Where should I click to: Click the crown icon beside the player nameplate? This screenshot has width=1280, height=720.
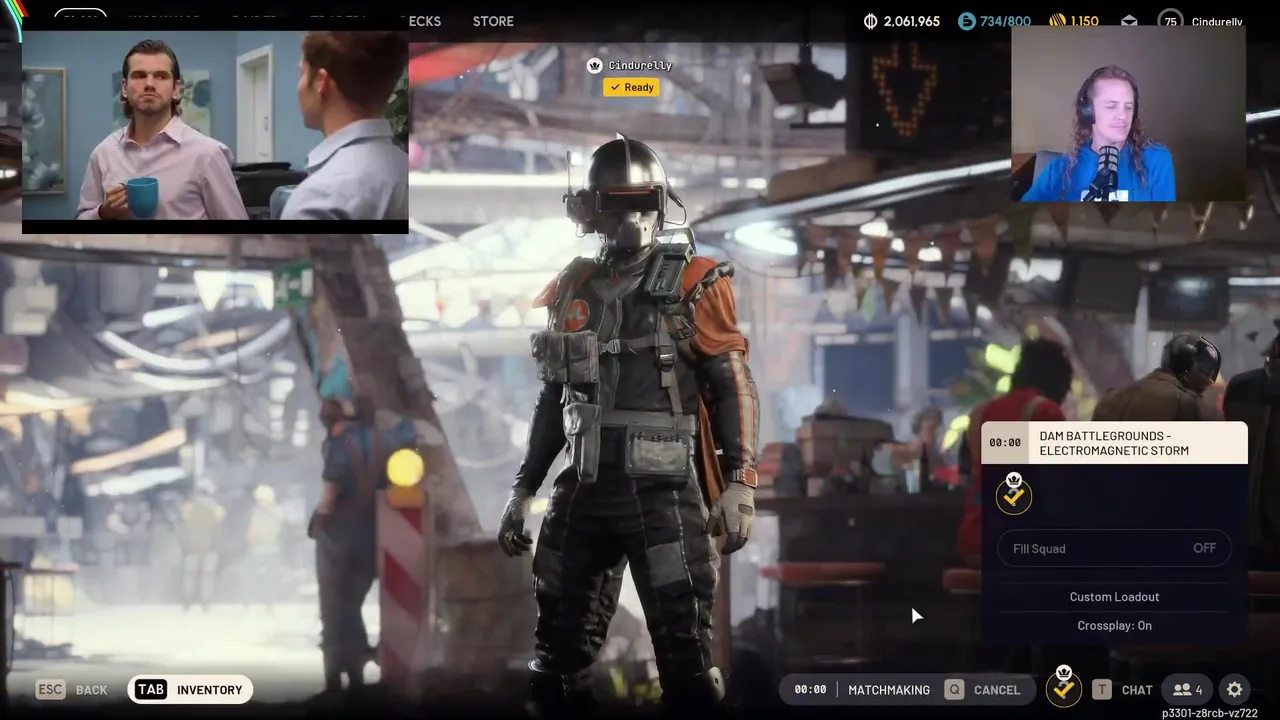(595, 65)
